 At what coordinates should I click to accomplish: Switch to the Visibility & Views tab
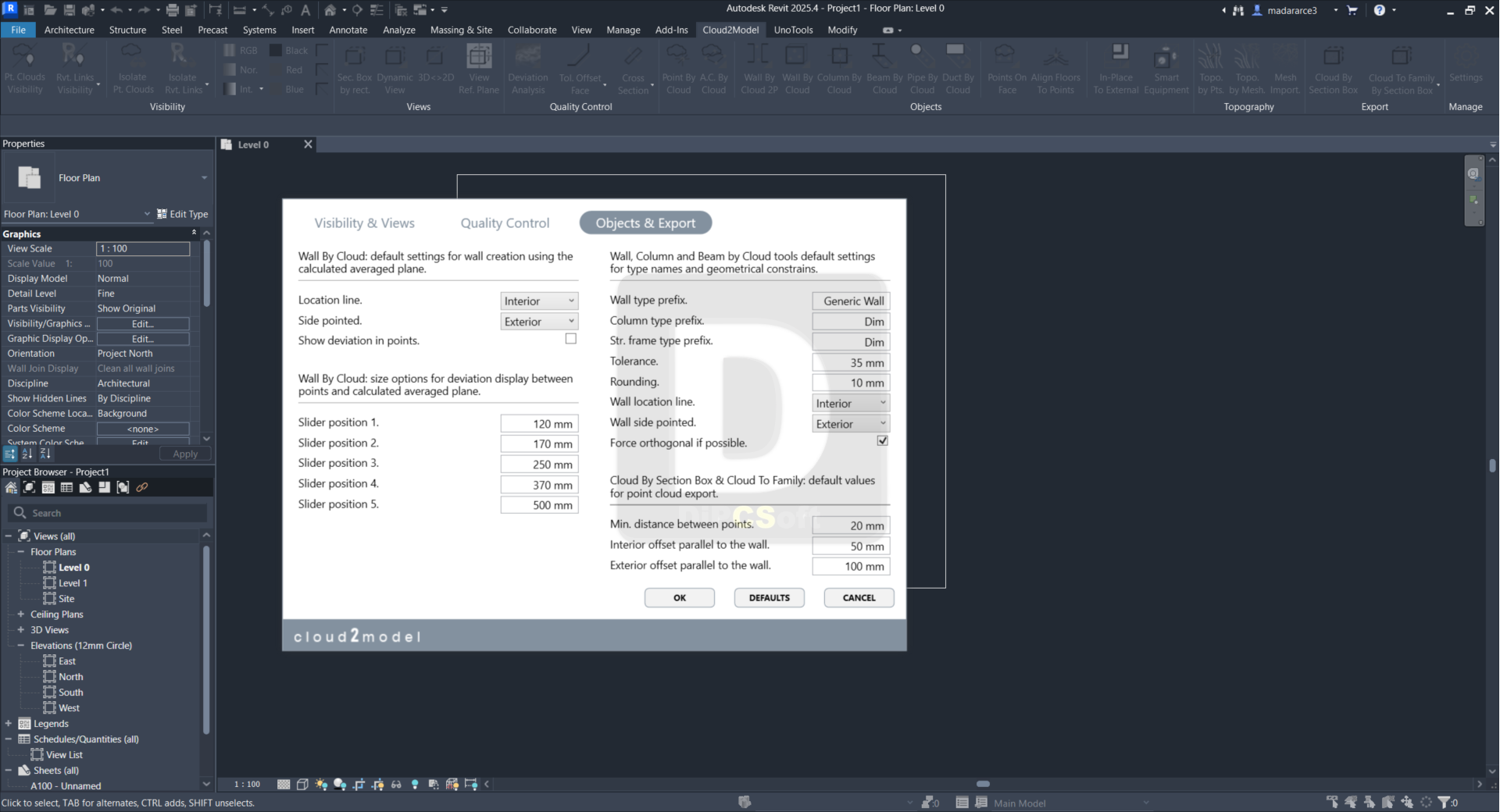pyautogui.click(x=364, y=223)
